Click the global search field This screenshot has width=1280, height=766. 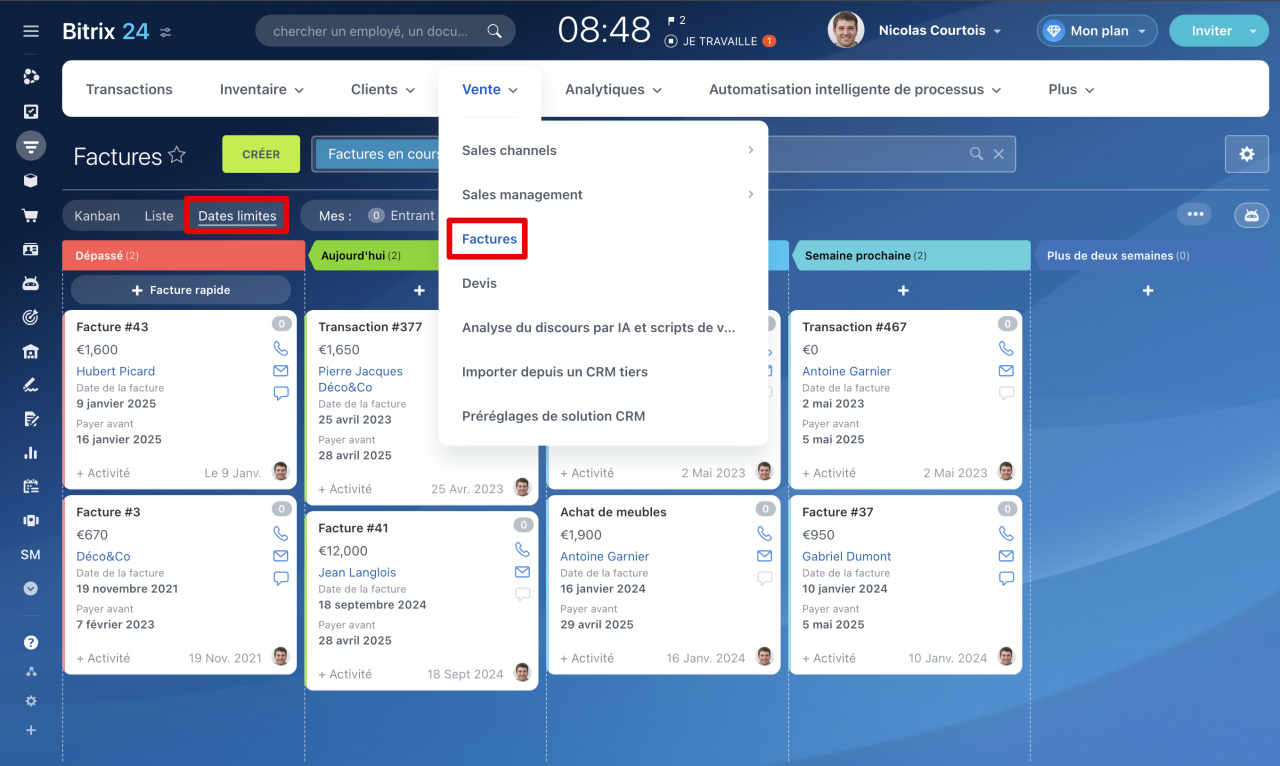click(x=385, y=31)
